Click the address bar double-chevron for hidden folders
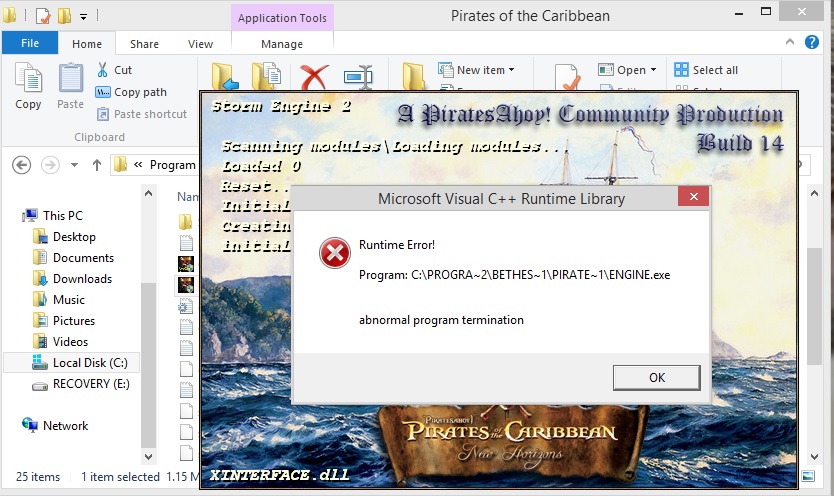This screenshot has width=834, height=496. (x=138, y=165)
